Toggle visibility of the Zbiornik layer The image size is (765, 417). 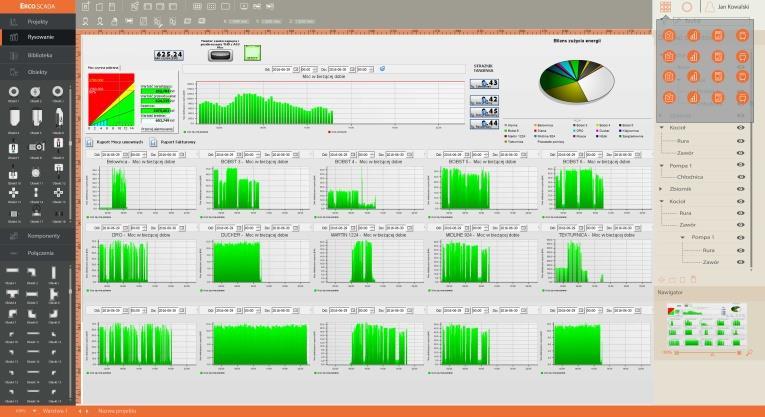tap(741, 189)
